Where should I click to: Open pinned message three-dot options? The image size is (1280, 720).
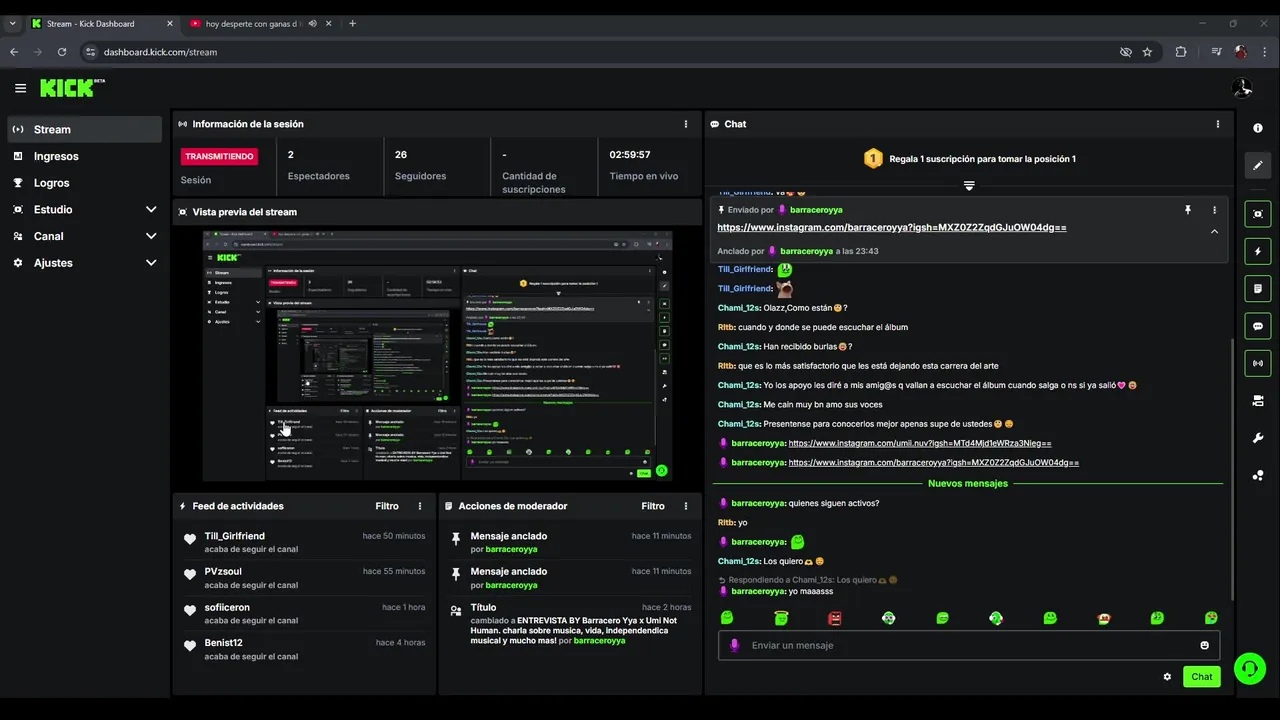pyautogui.click(x=1214, y=210)
